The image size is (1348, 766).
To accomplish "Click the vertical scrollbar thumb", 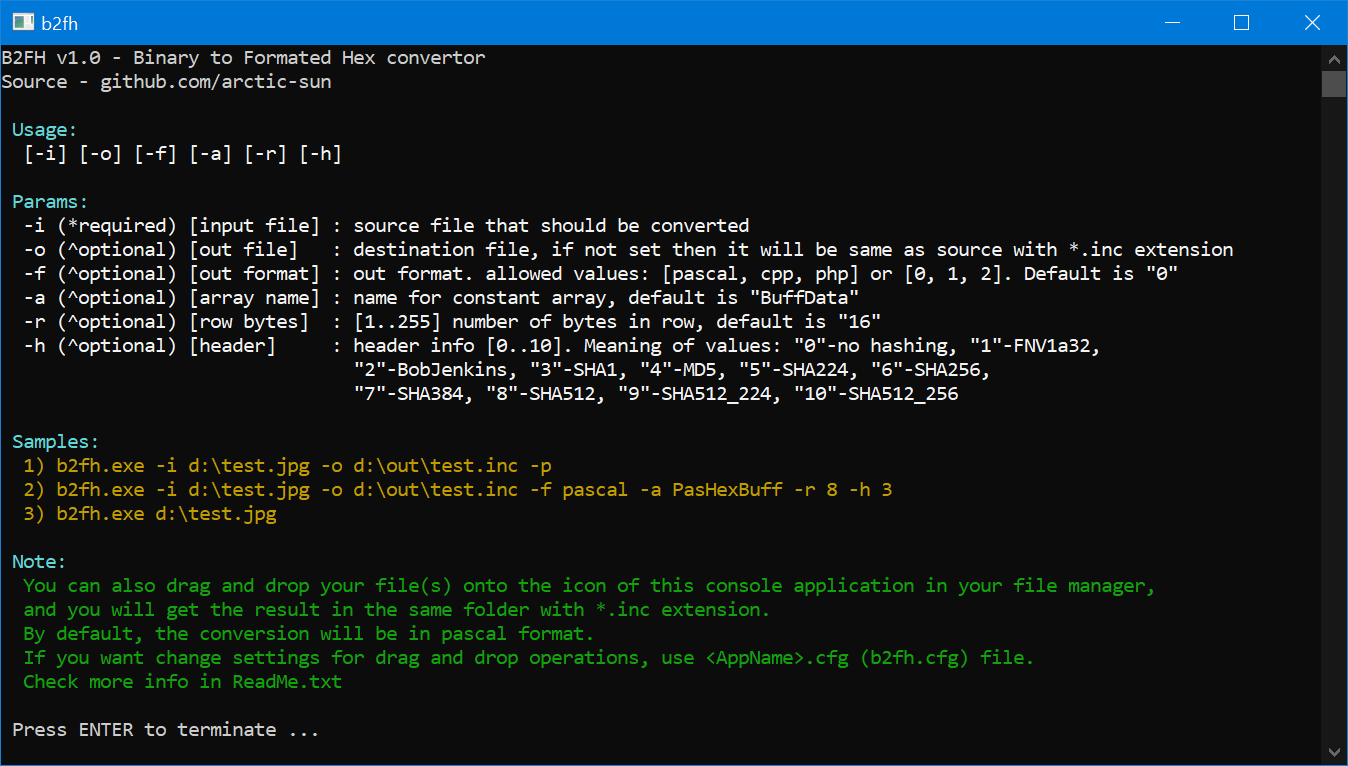I will [x=1334, y=85].
